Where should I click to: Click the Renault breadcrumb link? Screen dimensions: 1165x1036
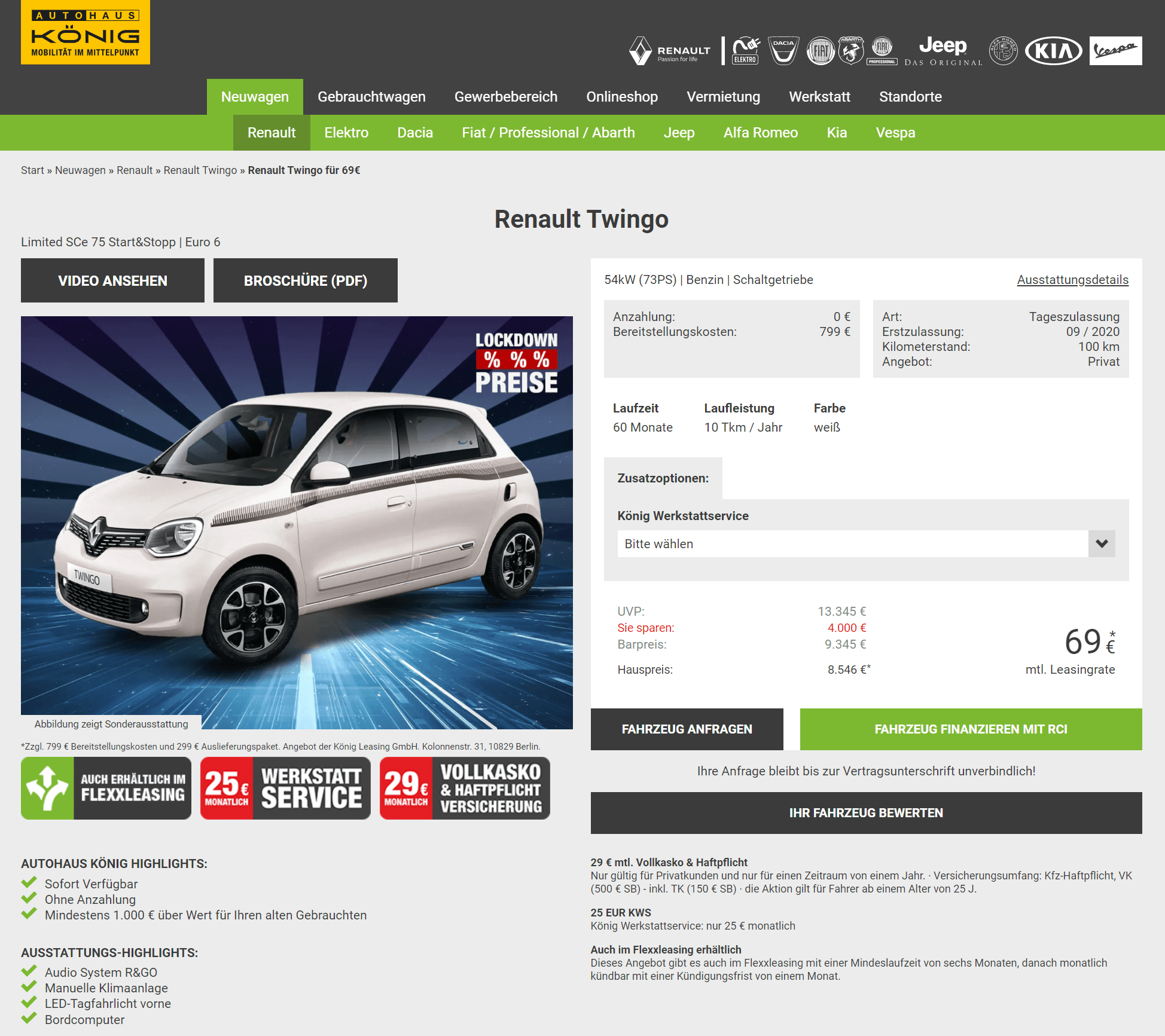135,170
